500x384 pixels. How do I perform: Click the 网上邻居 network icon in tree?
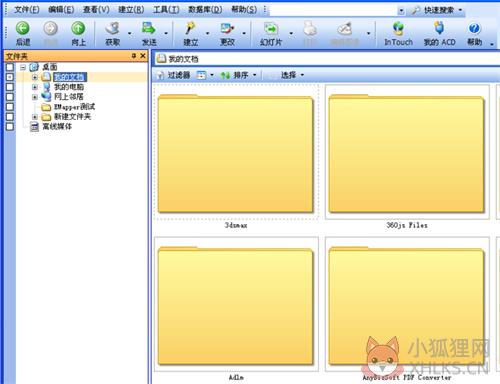(x=46, y=97)
